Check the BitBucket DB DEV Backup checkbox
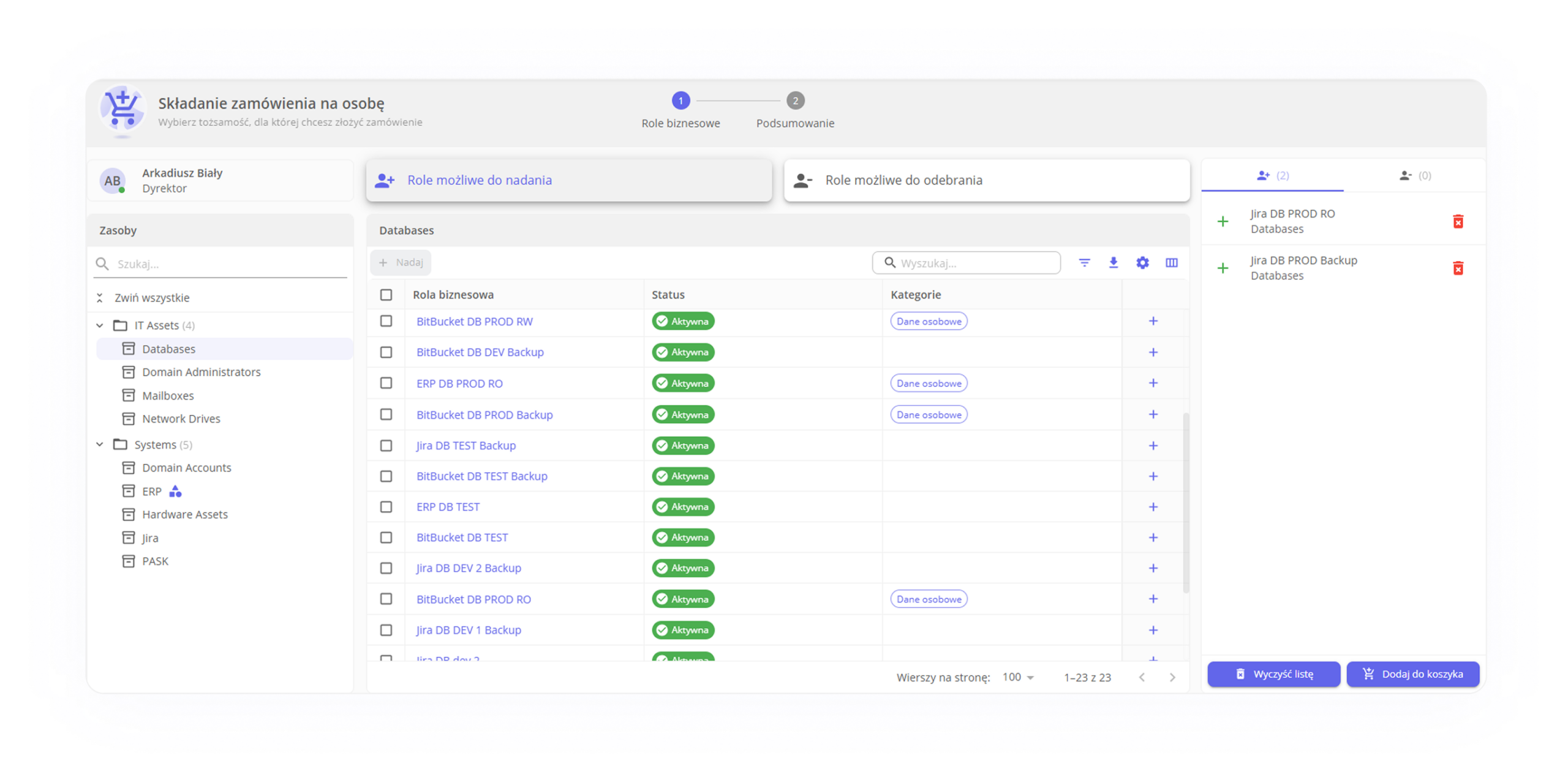This screenshot has height=782, width=1568. [x=386, y=352]
